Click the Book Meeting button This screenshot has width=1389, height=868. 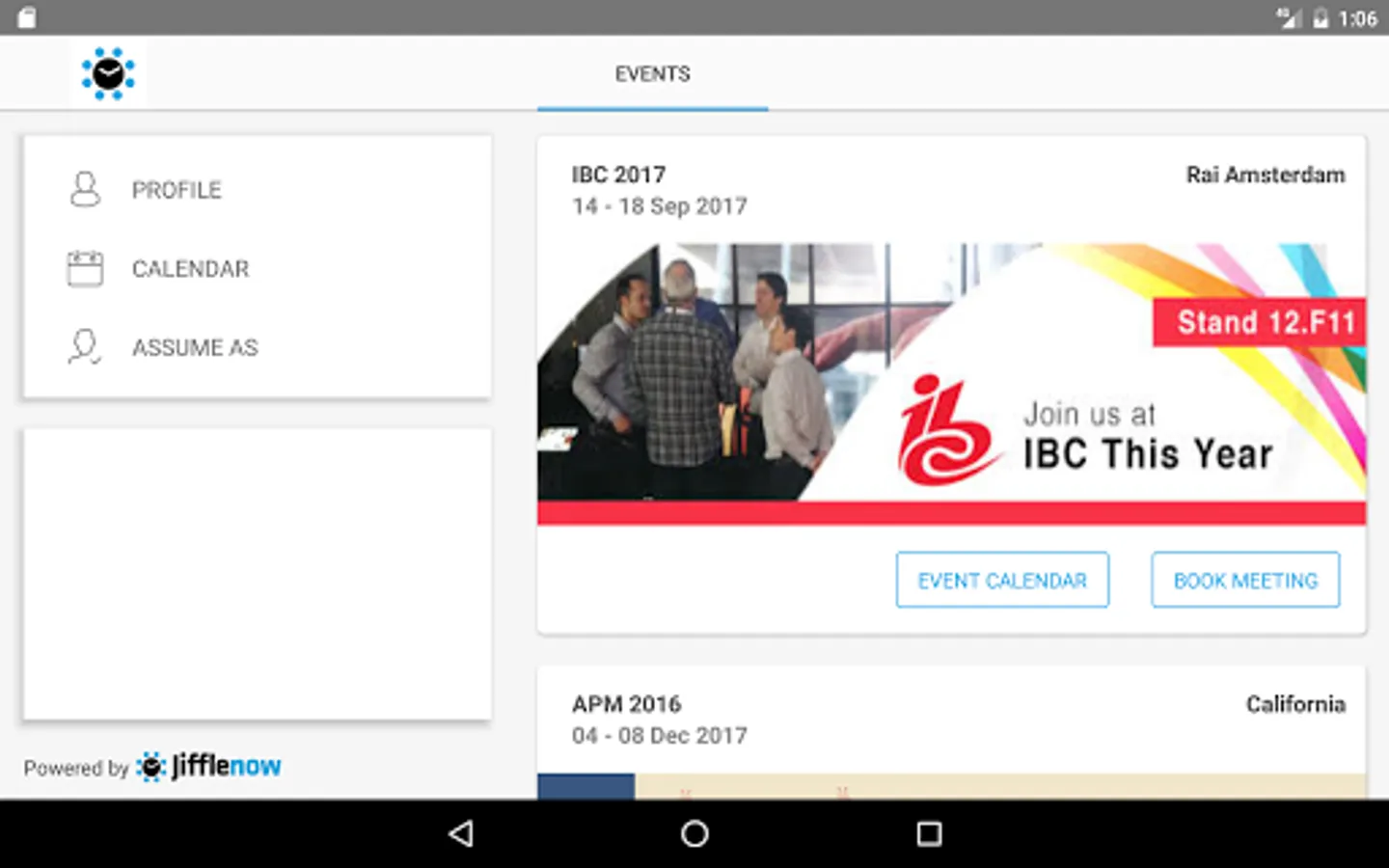click(x=1245, y=580)
